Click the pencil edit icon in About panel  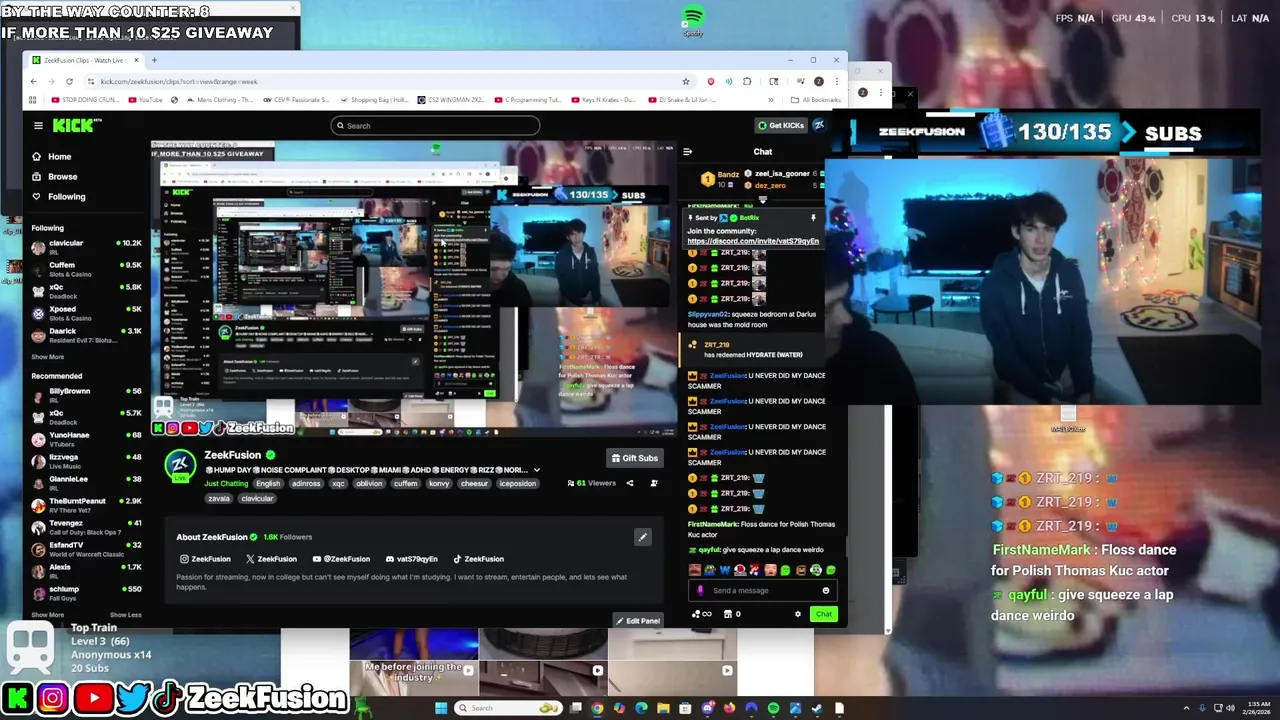643,537
